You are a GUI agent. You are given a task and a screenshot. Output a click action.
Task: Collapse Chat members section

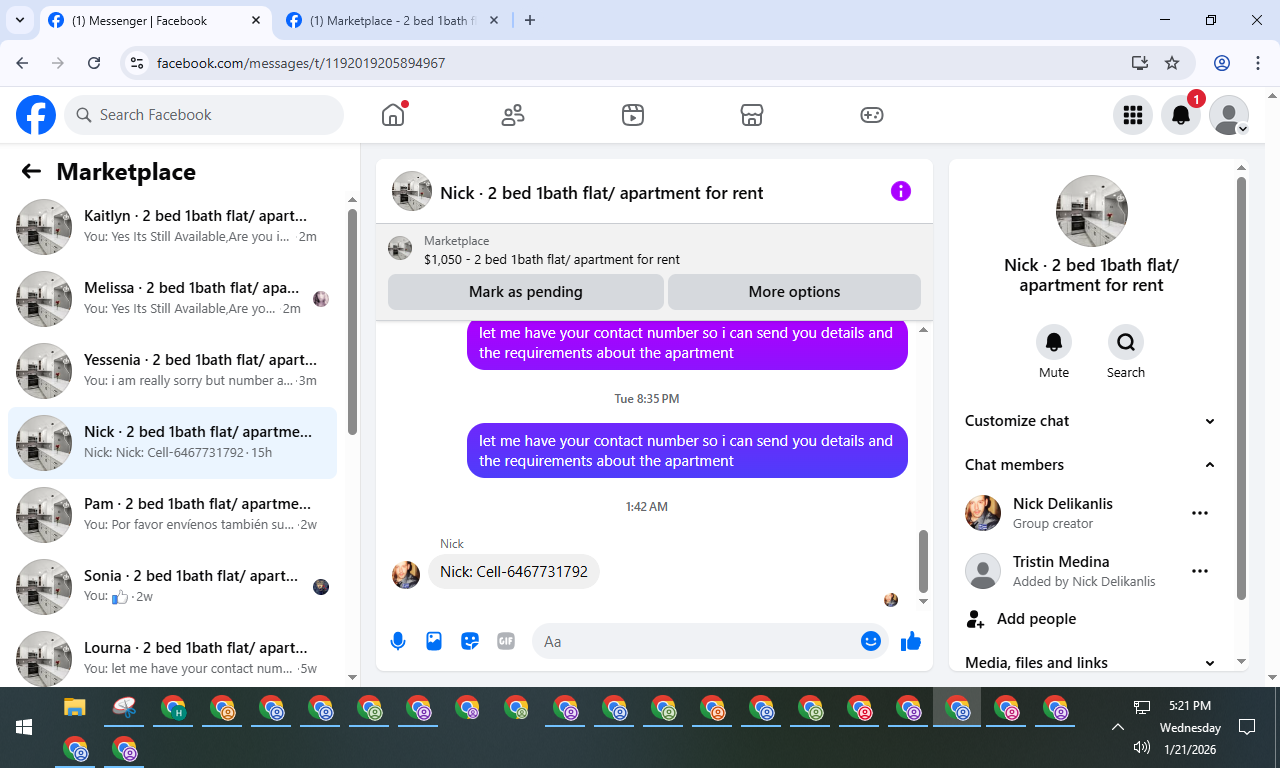(x=1091, y=465)
